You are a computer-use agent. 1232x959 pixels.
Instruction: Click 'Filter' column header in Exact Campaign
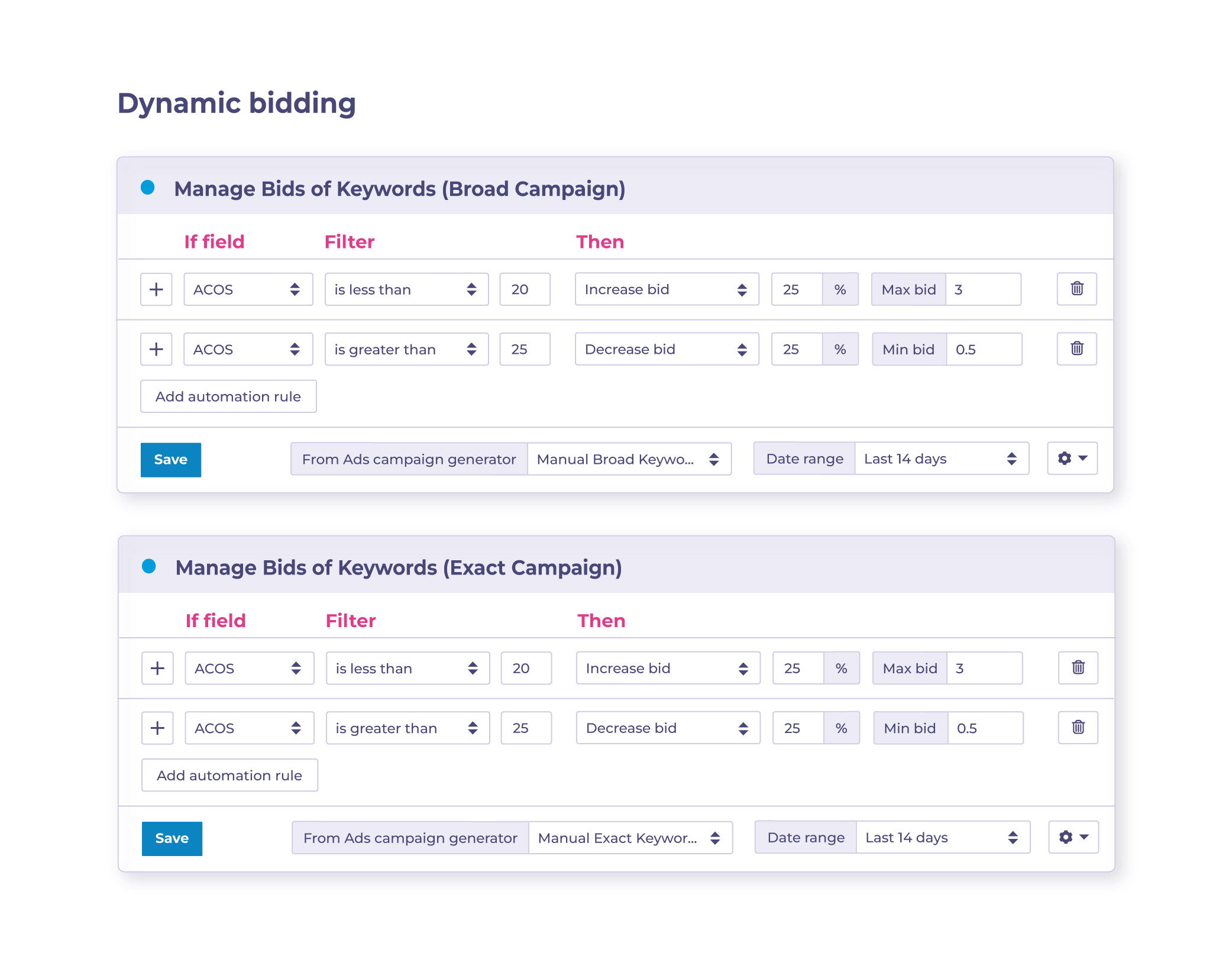[350, 620]
